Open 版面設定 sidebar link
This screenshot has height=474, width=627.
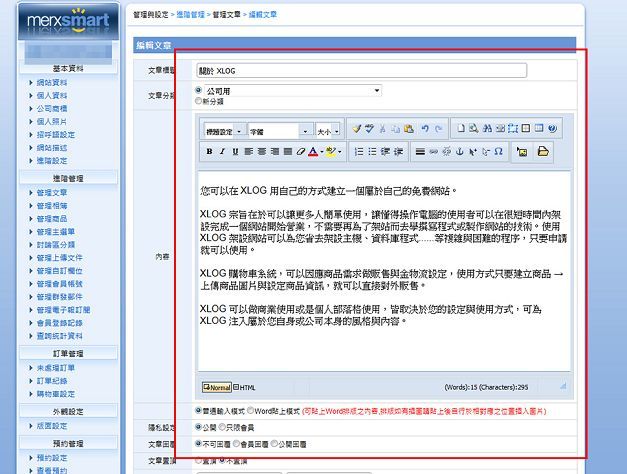[52, 426]
